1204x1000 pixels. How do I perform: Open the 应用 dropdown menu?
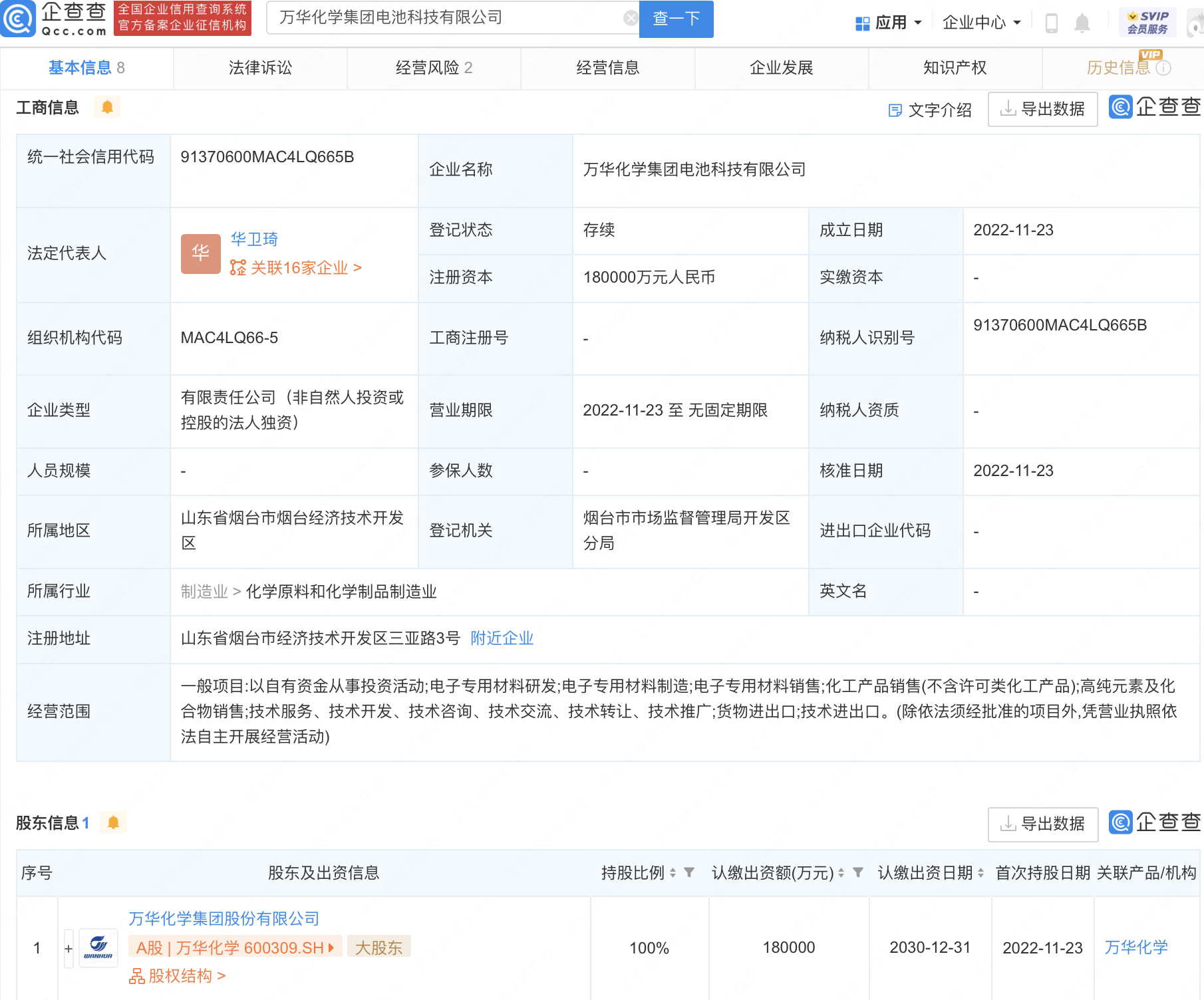tap(889, 23)
